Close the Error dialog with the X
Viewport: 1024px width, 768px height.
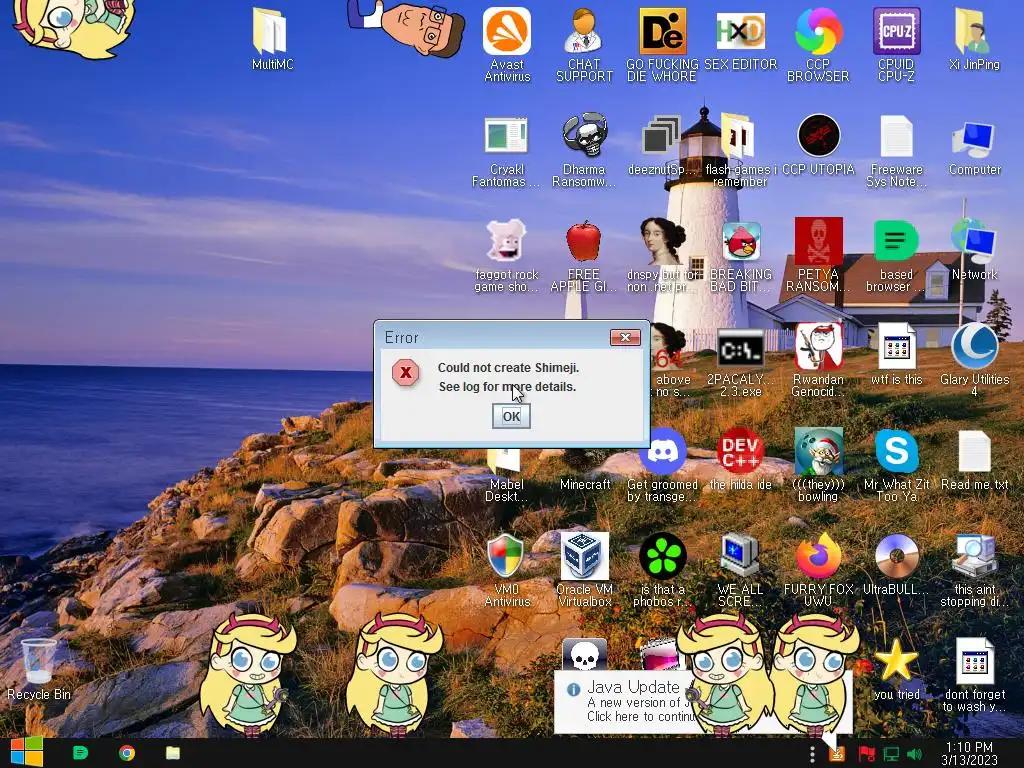625,337
